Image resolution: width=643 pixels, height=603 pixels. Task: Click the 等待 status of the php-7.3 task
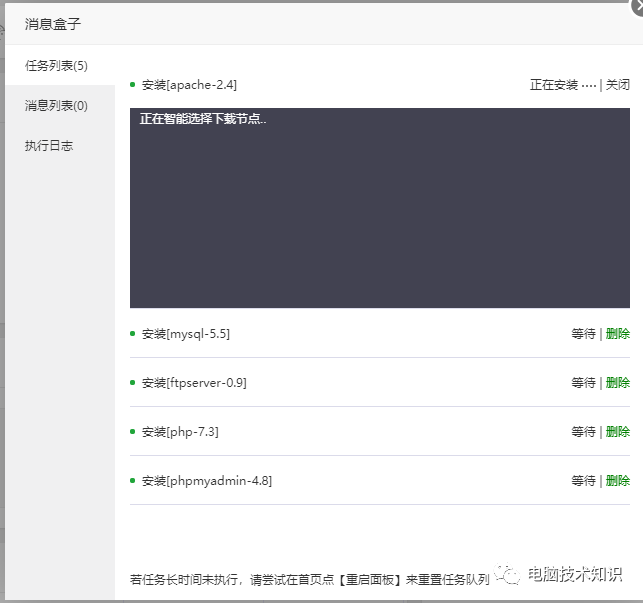tap(584, 432)
